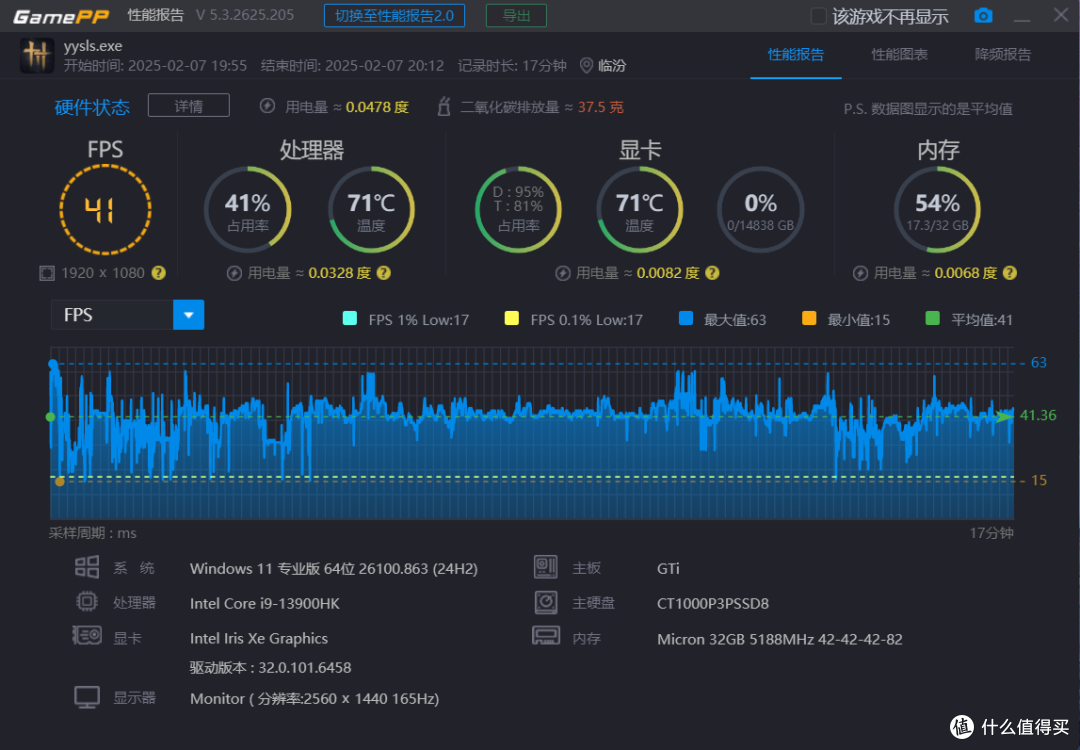Click the yysls.exe game icon
This screenshot has width=1080, height=750.
point(37,56)
